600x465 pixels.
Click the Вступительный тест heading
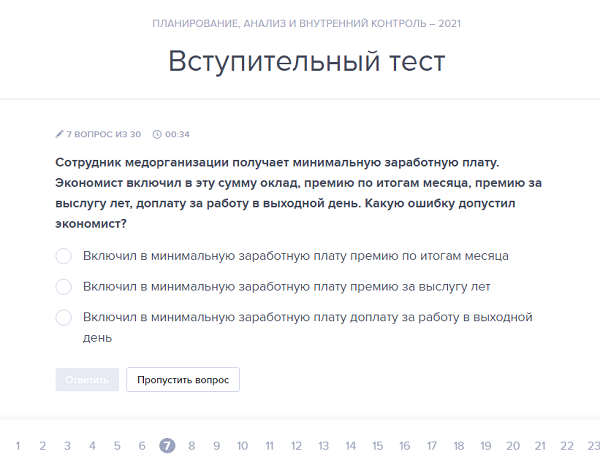pyautogui.click(x=307, y=61)
